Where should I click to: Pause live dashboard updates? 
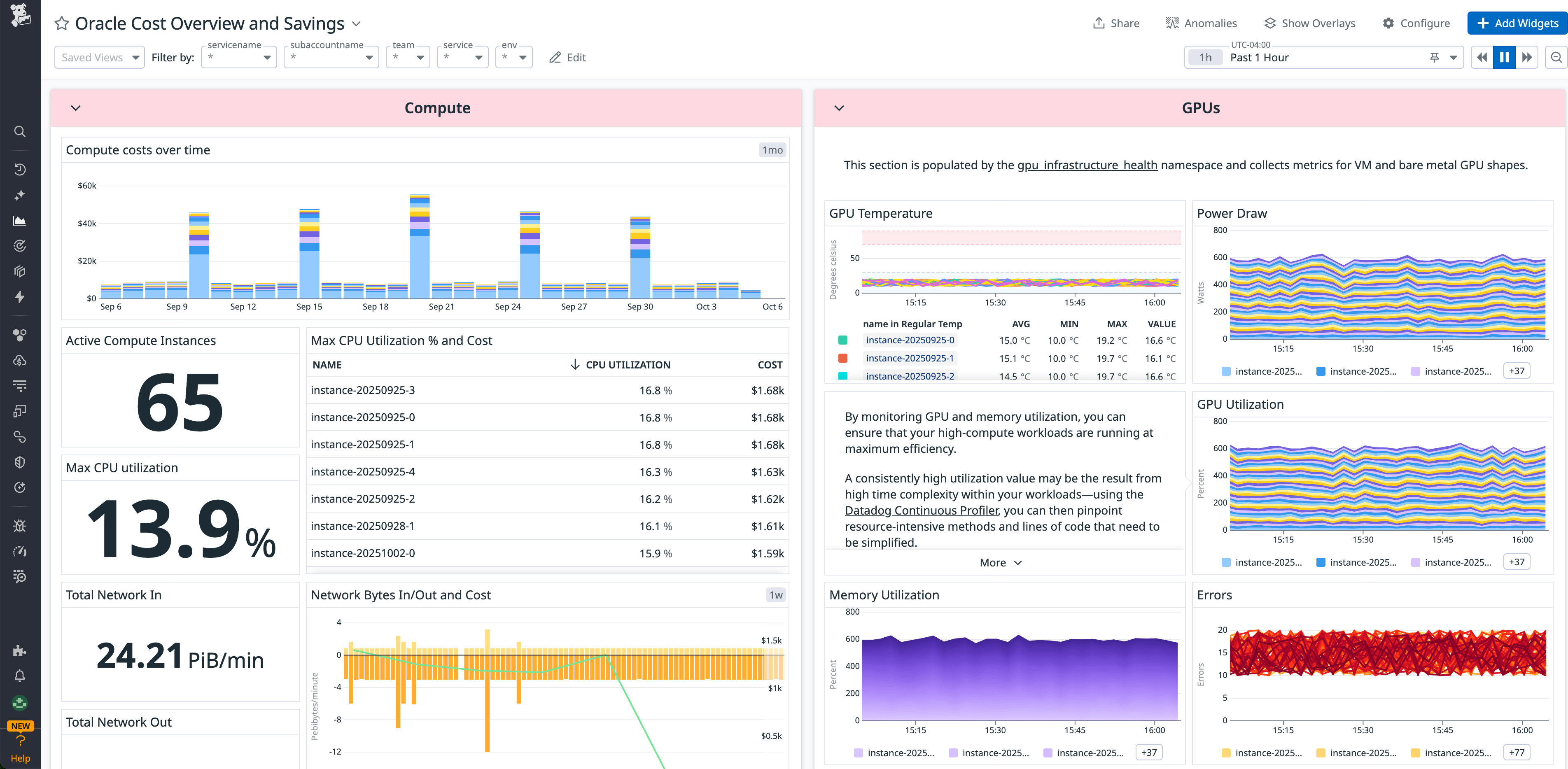pos(1505,56)
